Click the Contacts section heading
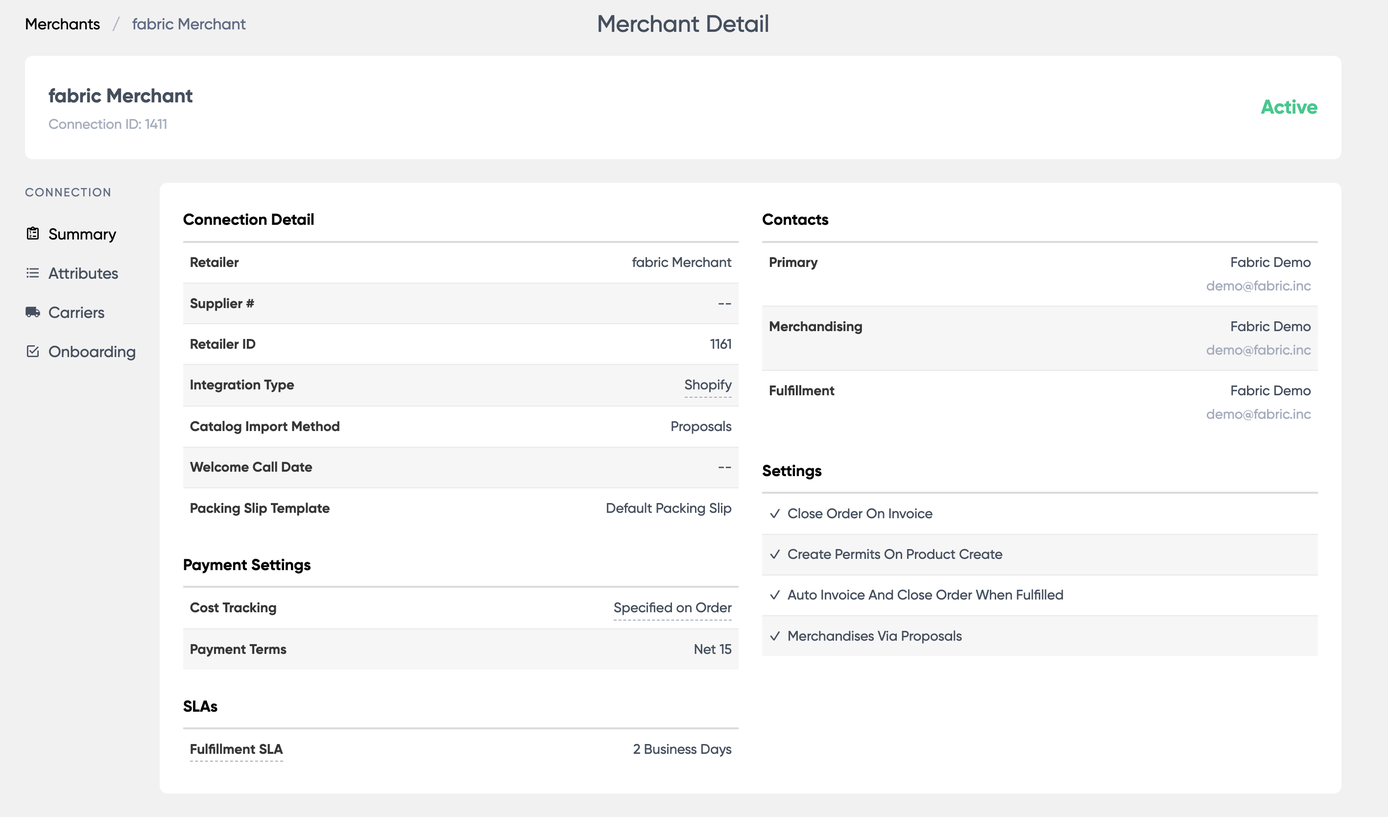 [x=795, y=219]
